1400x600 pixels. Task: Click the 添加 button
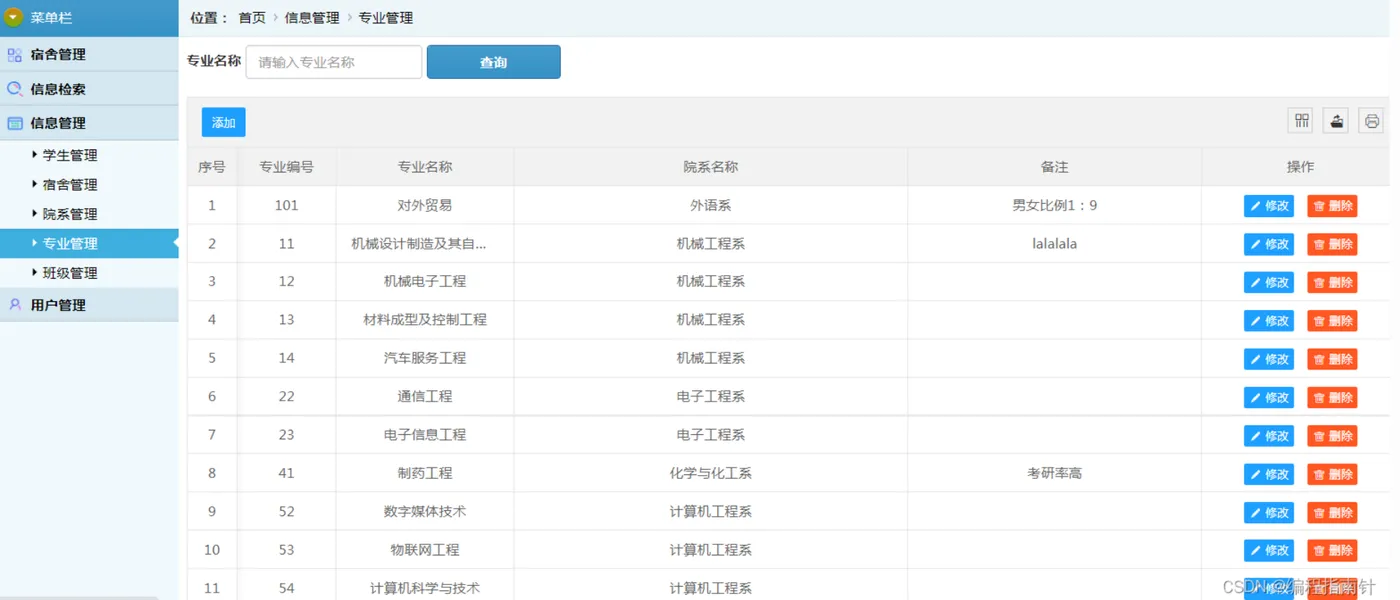[x=223, y=122]
